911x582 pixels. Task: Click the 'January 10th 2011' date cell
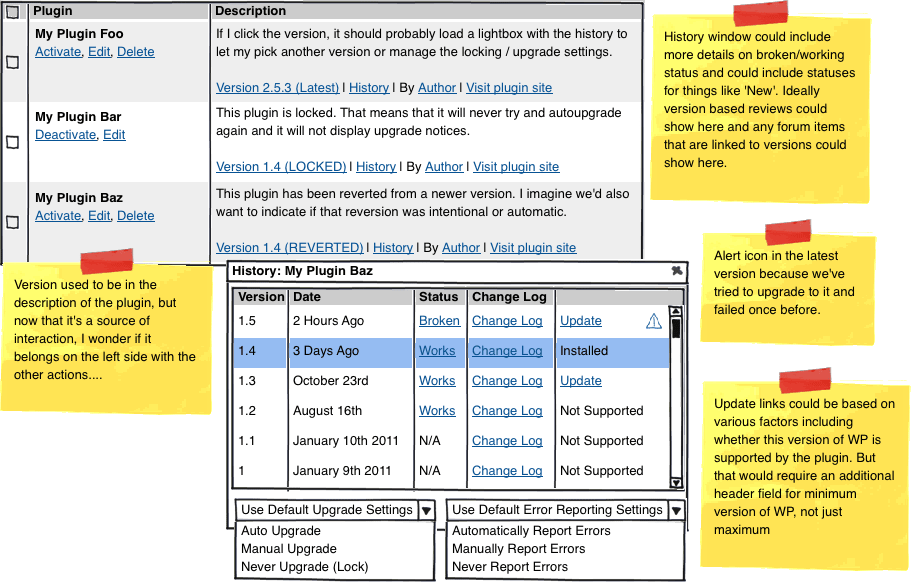(346, 441)
